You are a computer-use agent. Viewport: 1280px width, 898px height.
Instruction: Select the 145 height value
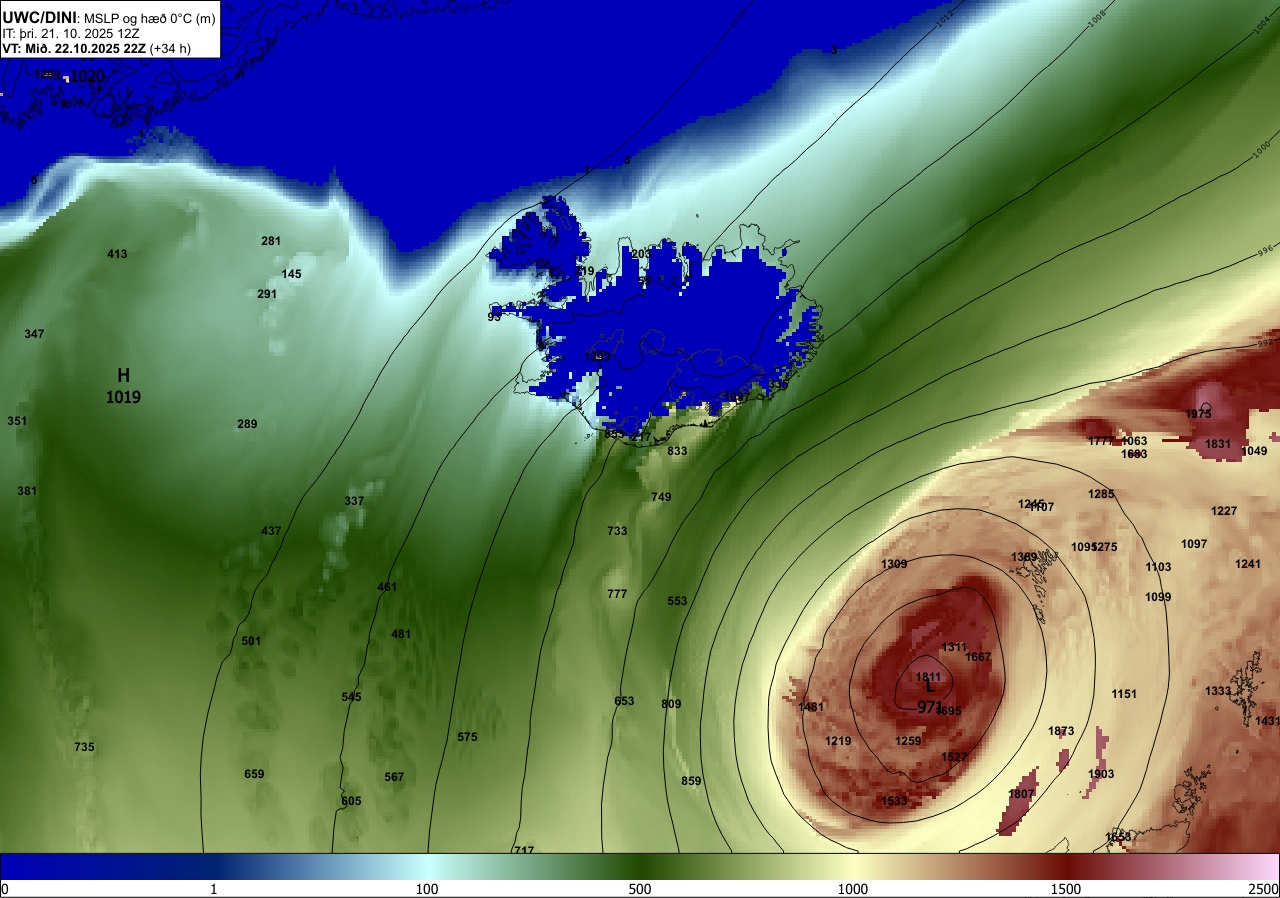pos(291,274)
